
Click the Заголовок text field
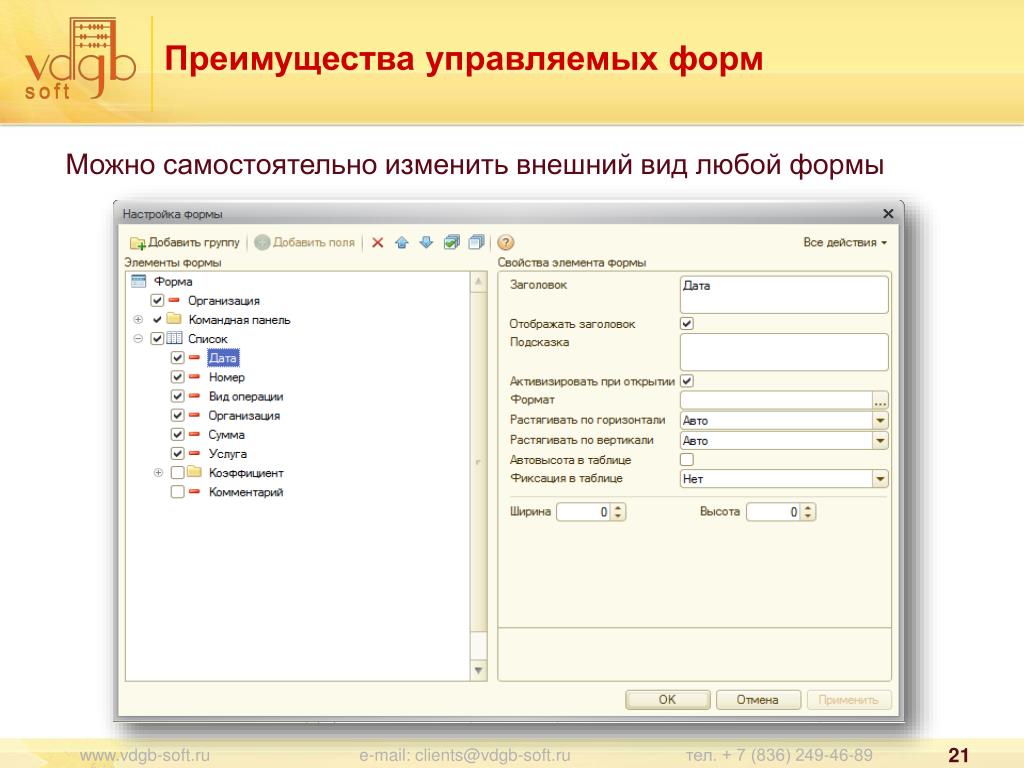pos(784,295)
